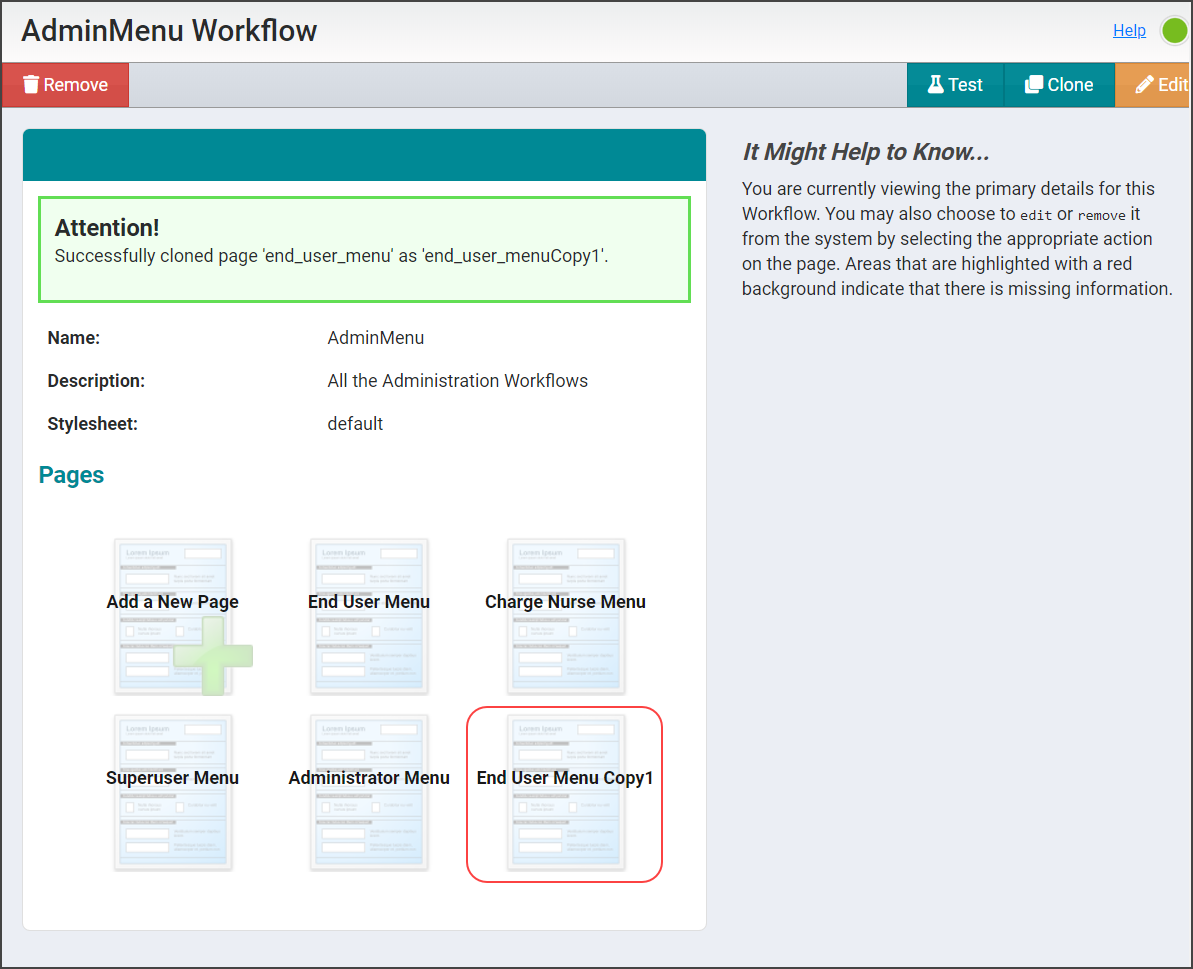This screenshot has width=1193, height=969.
Task: Click the green status circle indicator
Action: point(1174,31)
